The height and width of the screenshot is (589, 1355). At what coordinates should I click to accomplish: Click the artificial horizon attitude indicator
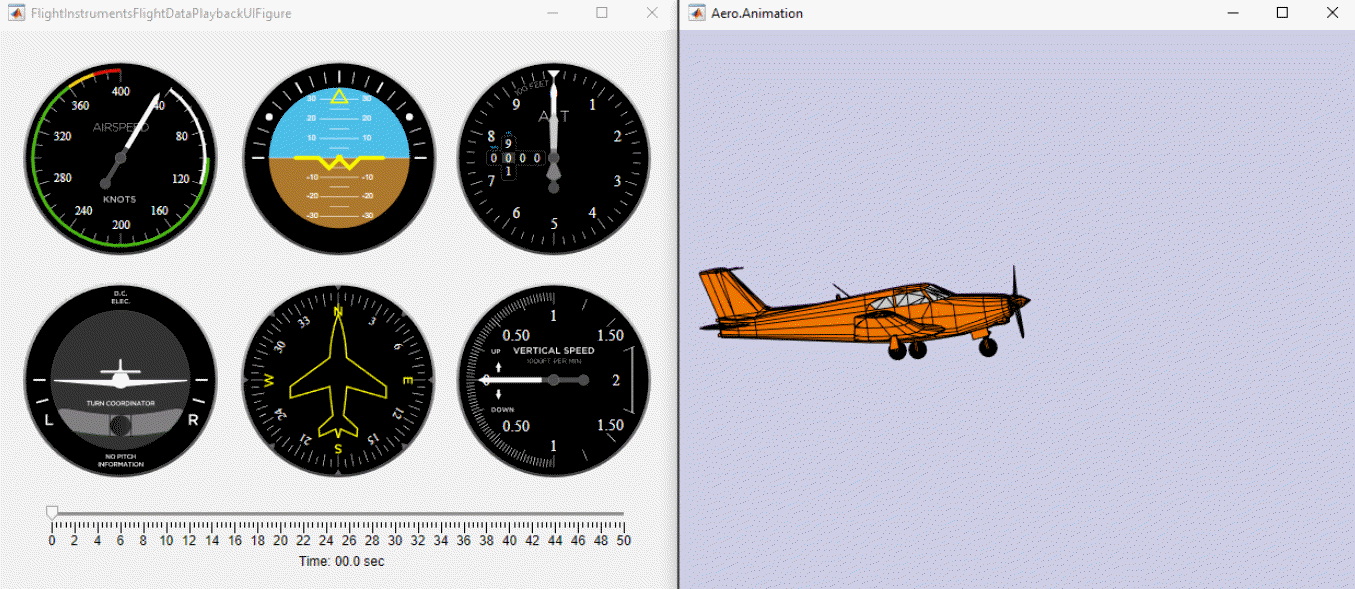(339, 158)
